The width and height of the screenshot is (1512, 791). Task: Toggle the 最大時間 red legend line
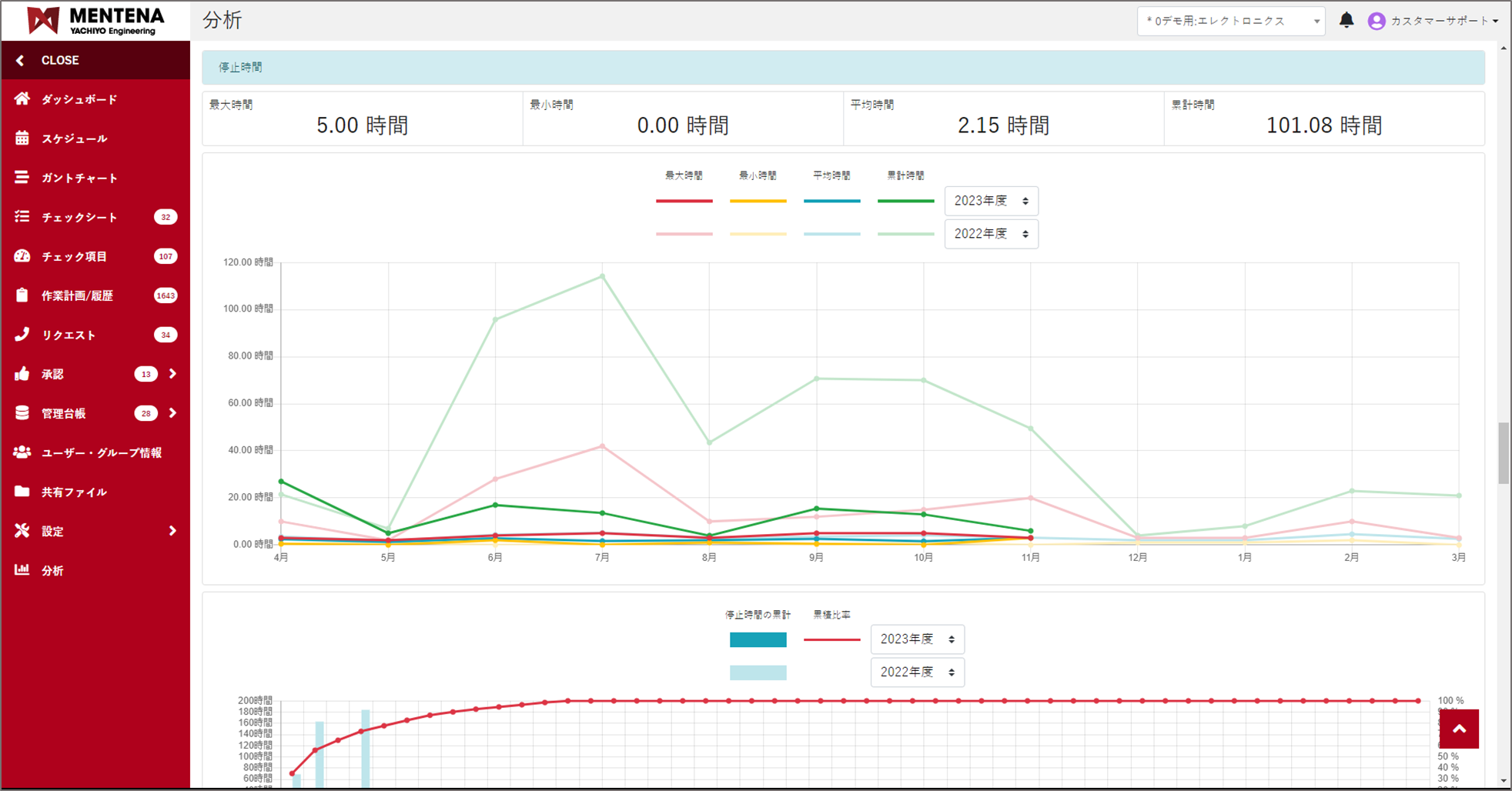click(684, 201)
